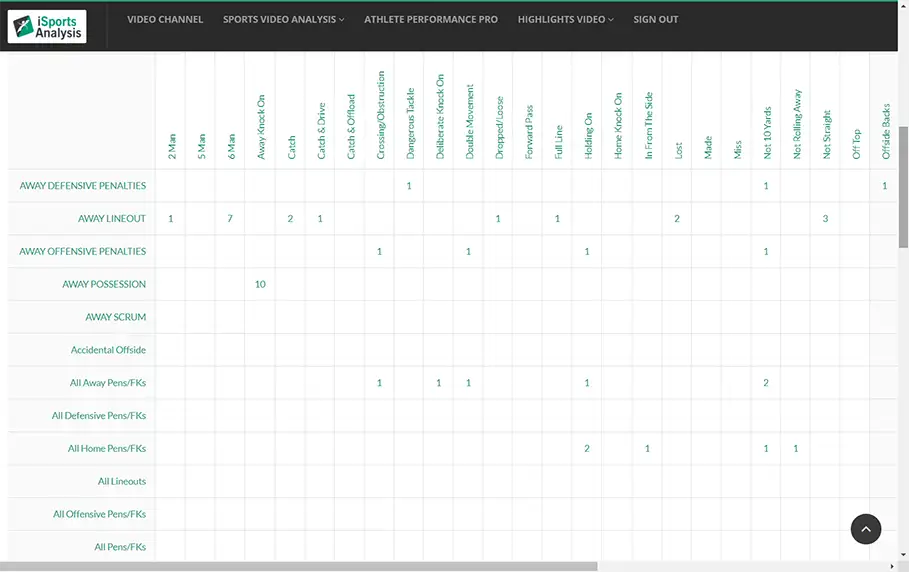Select the All Defensive Pens/FKs row label
The width and height of the screenshot is (909, 572).
(99, 416)
